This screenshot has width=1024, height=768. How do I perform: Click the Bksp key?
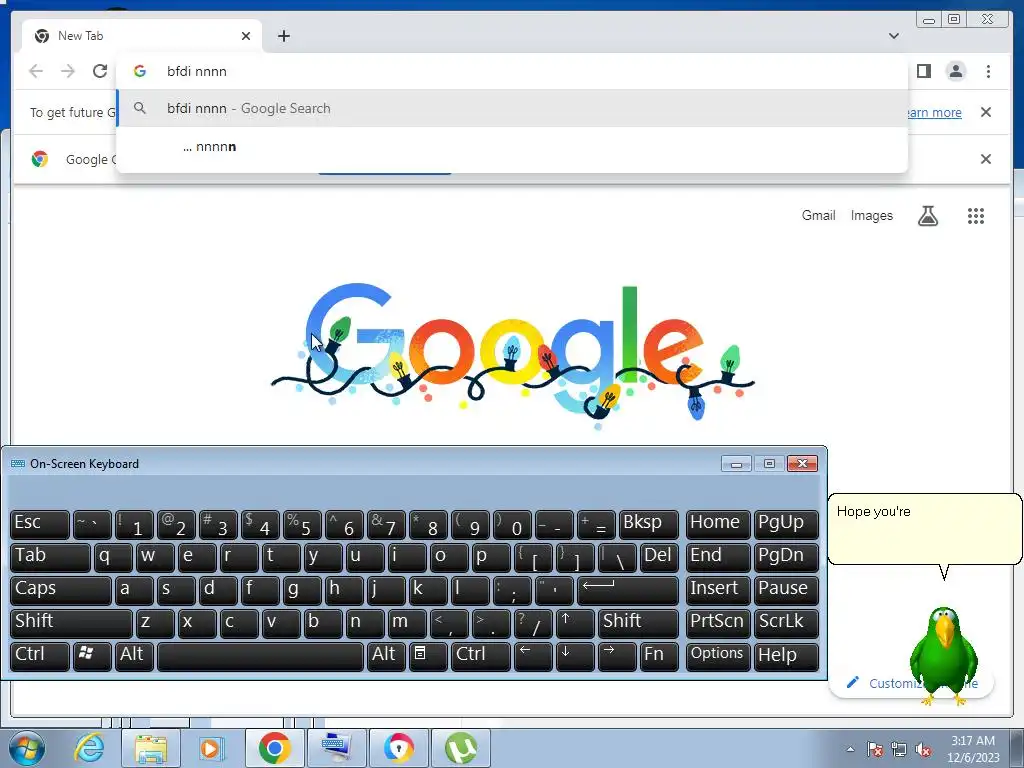pos(648,524)
